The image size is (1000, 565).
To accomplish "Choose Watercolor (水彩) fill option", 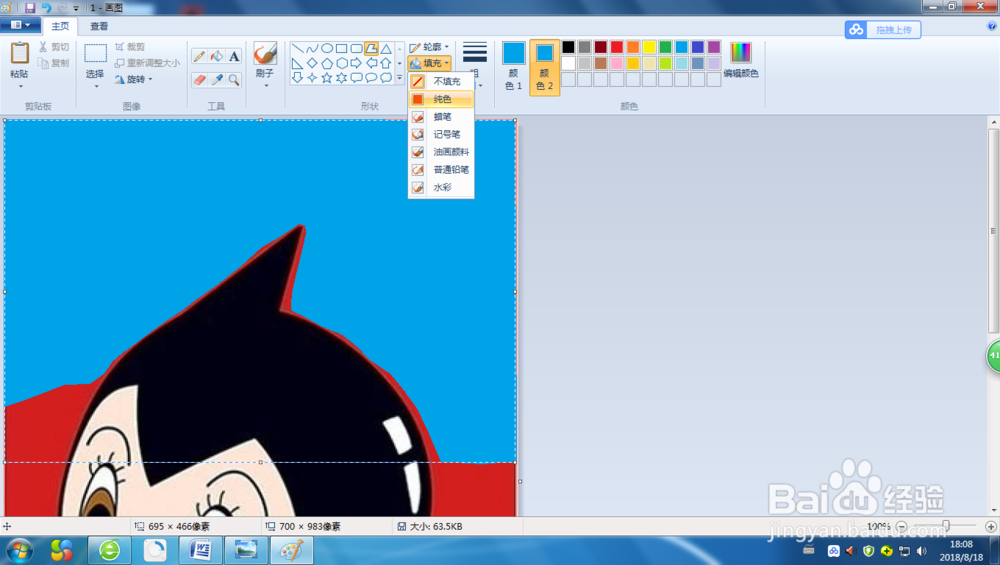I will [441, 187].
